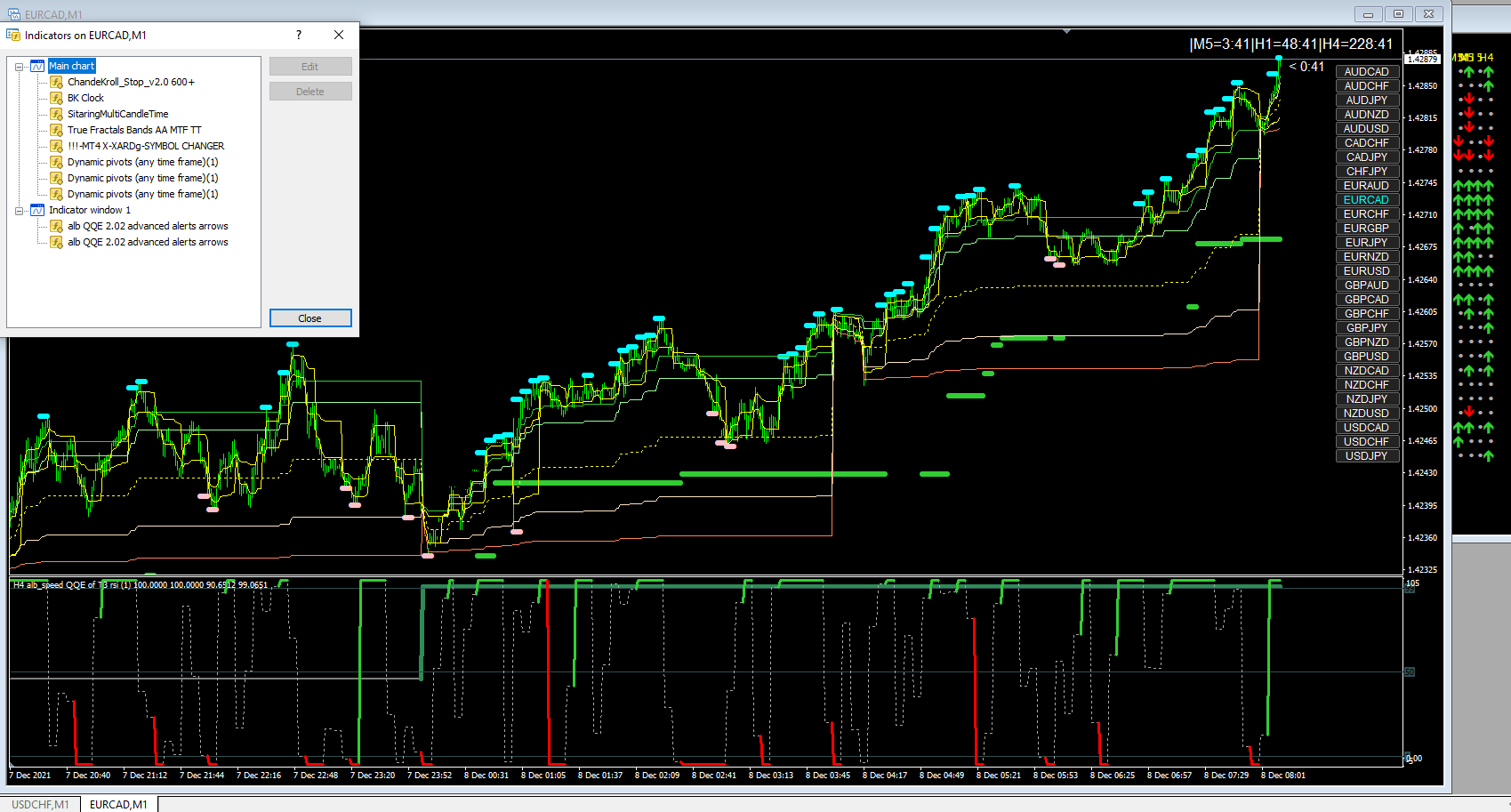Click True Fractals Bands AA MTF icon
Screen dimensions: 1511x812
pyautogui.click(x=56, y=130)
